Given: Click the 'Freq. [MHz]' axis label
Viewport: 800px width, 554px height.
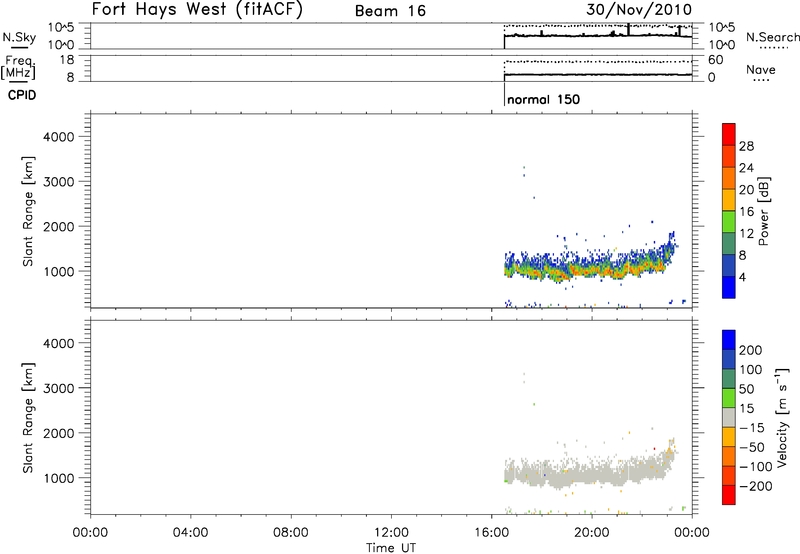Looking at the screenshot, I should coord(18,67).
